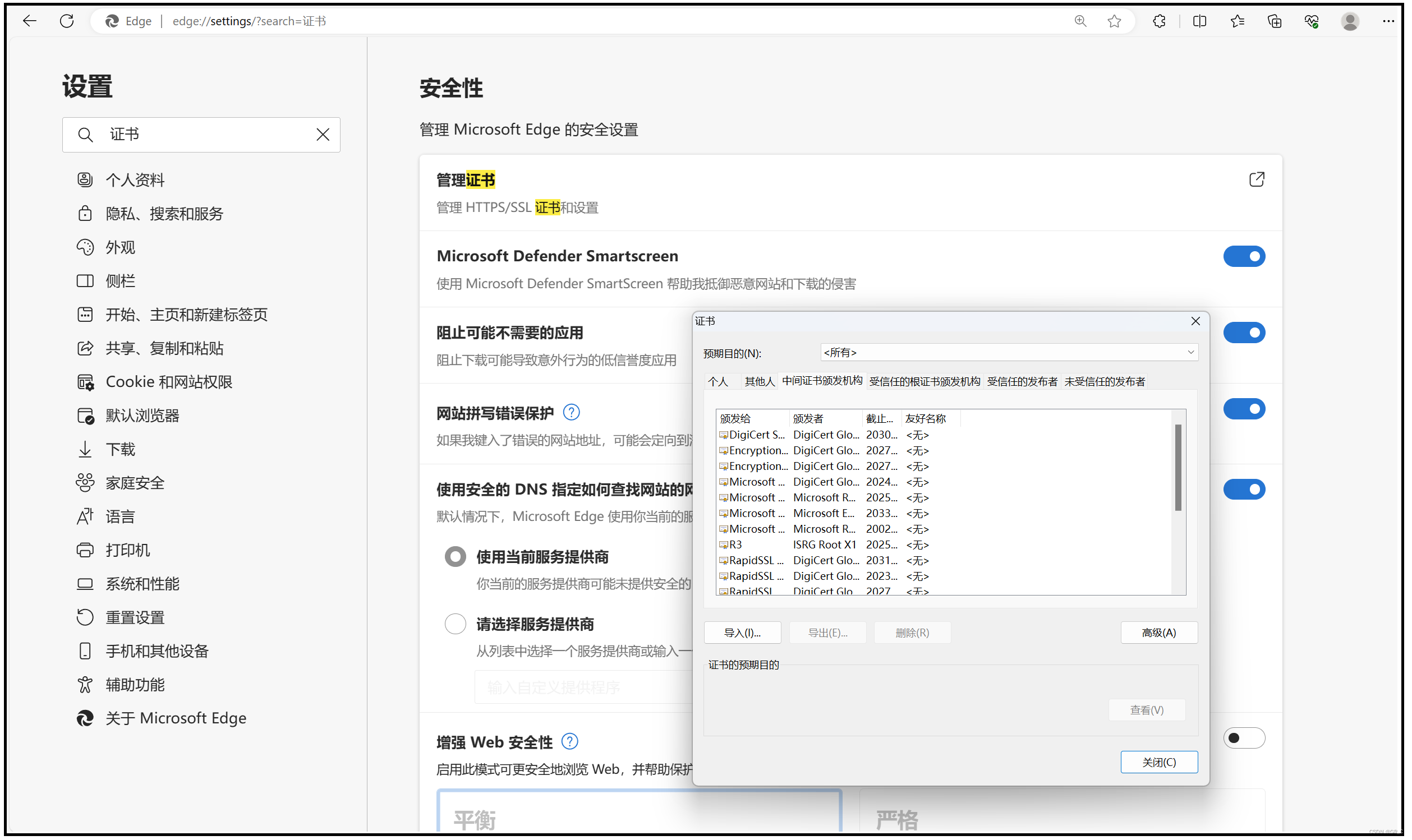This screenshot has width=1412, height=840.
Task: Open Cookie 和网站权限 settings
Action: 155,382
